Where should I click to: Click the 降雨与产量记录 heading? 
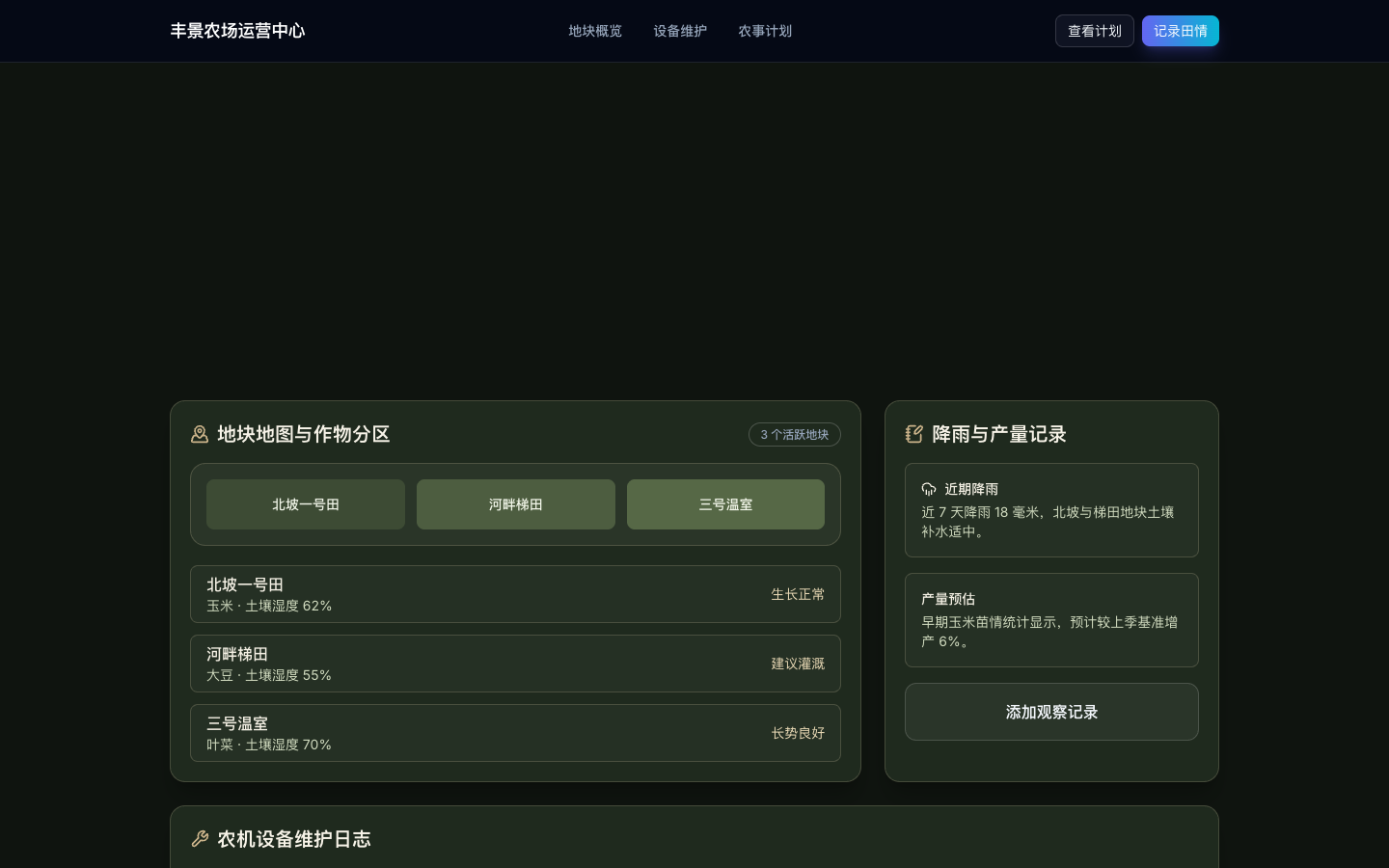[x=999, y=434]
